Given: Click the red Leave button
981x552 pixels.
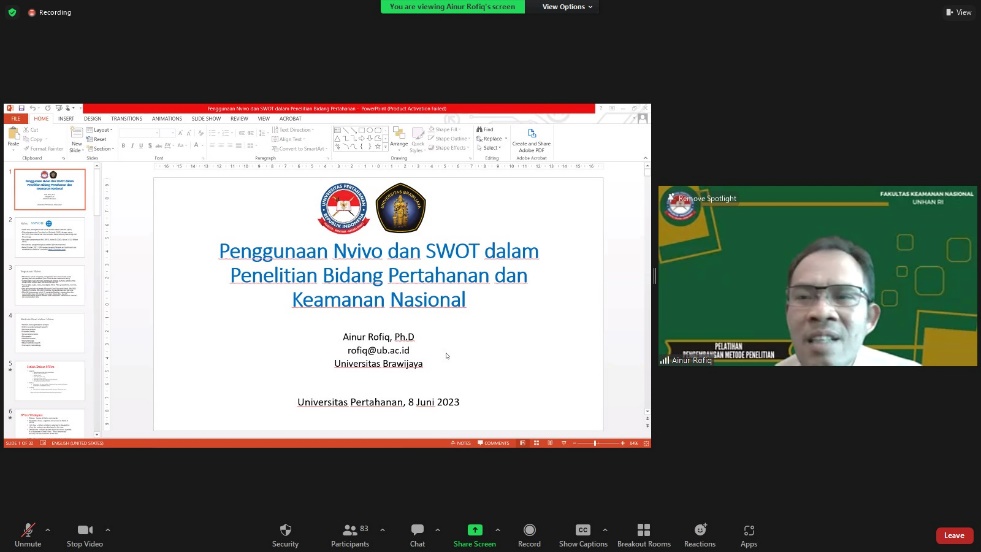Looking at the screenshot, I should click(x=954, y=536).
